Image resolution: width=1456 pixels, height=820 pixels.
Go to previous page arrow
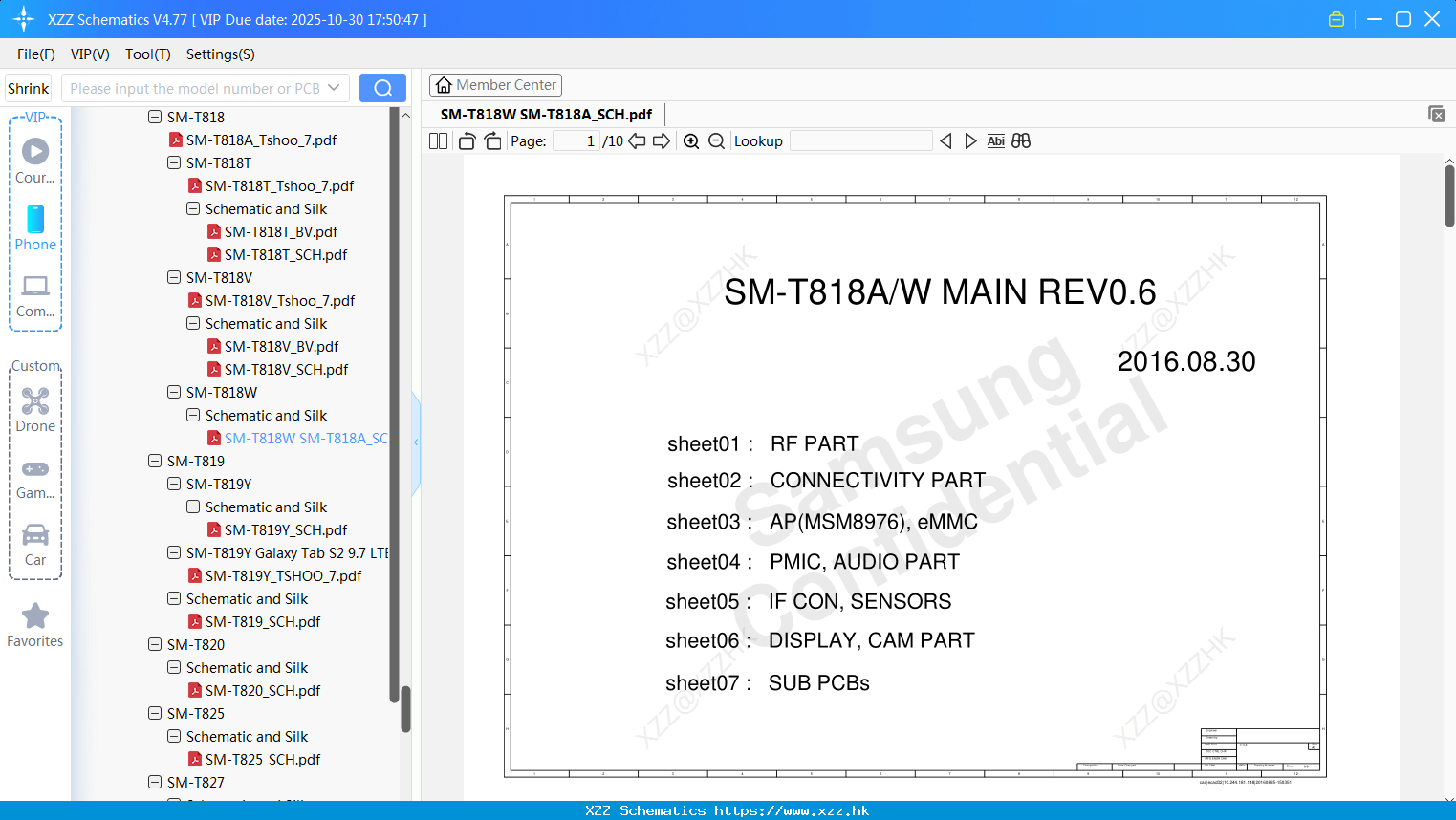637,141
